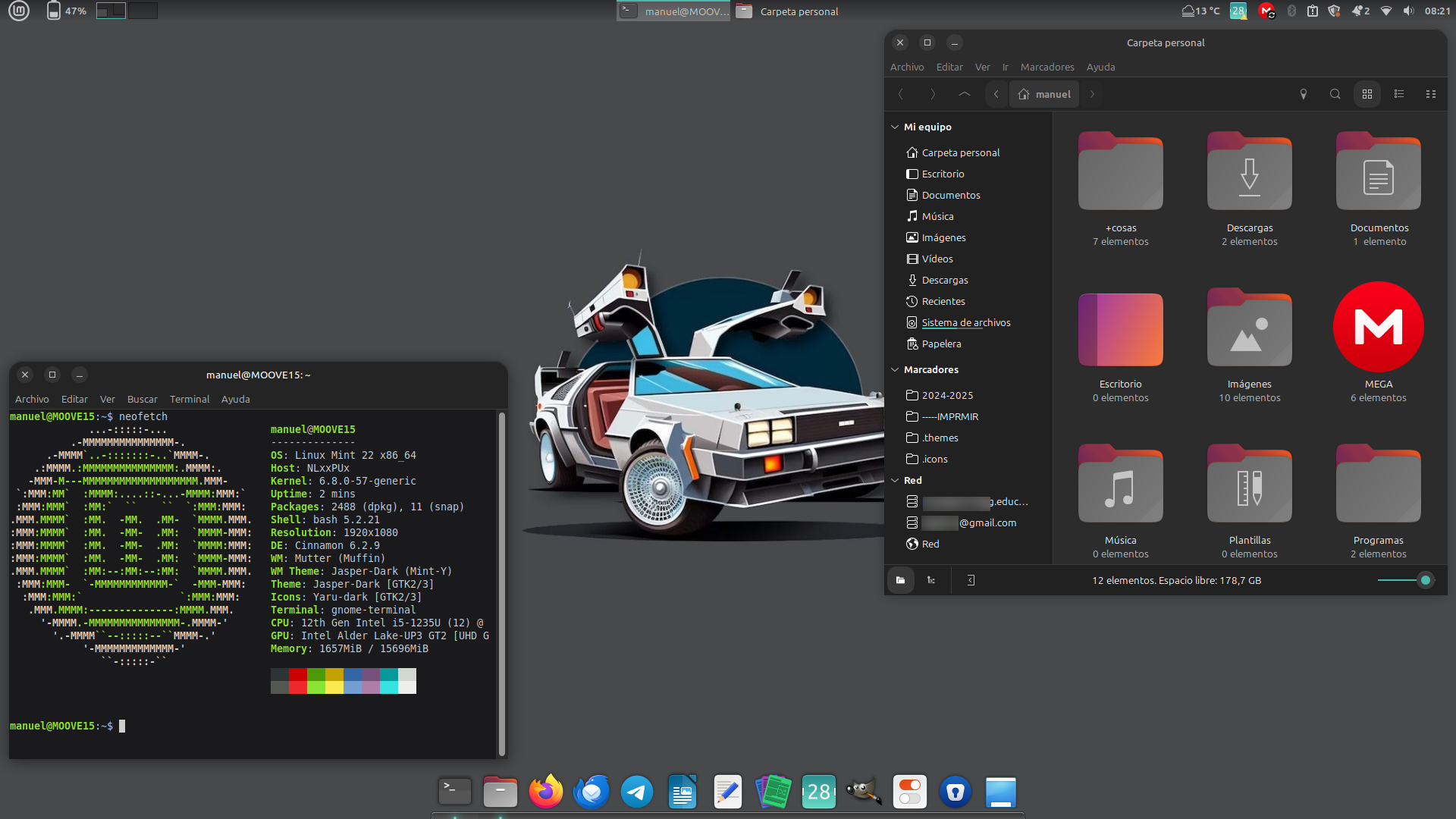Launch Firefox from the dock
1456x819 pixels.
[x=546, y=792]
